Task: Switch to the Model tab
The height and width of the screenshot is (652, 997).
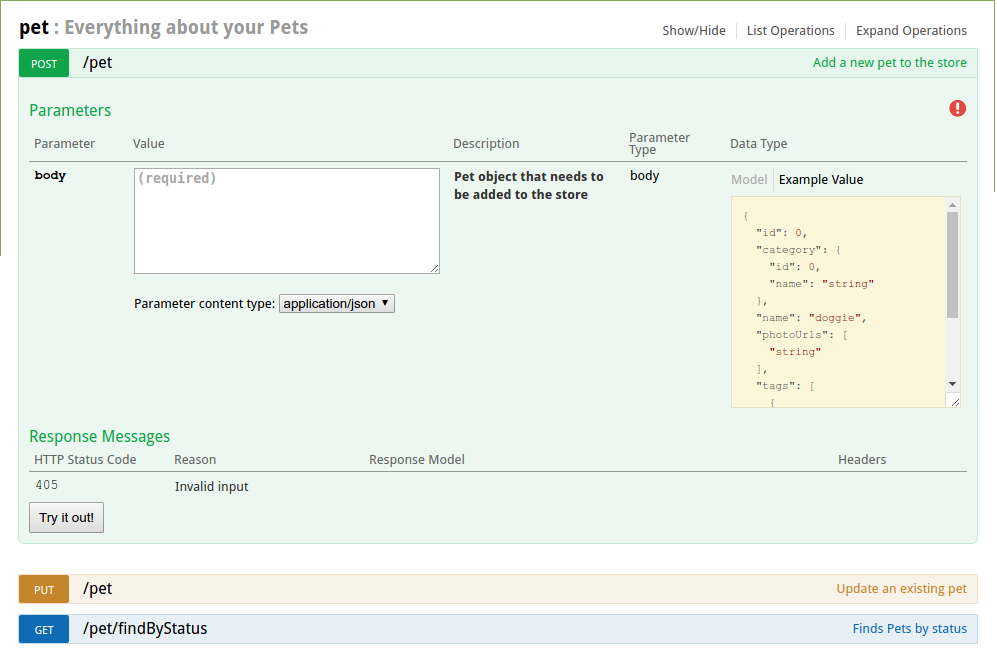Action: pyautogui.click(x=749, y=180)
